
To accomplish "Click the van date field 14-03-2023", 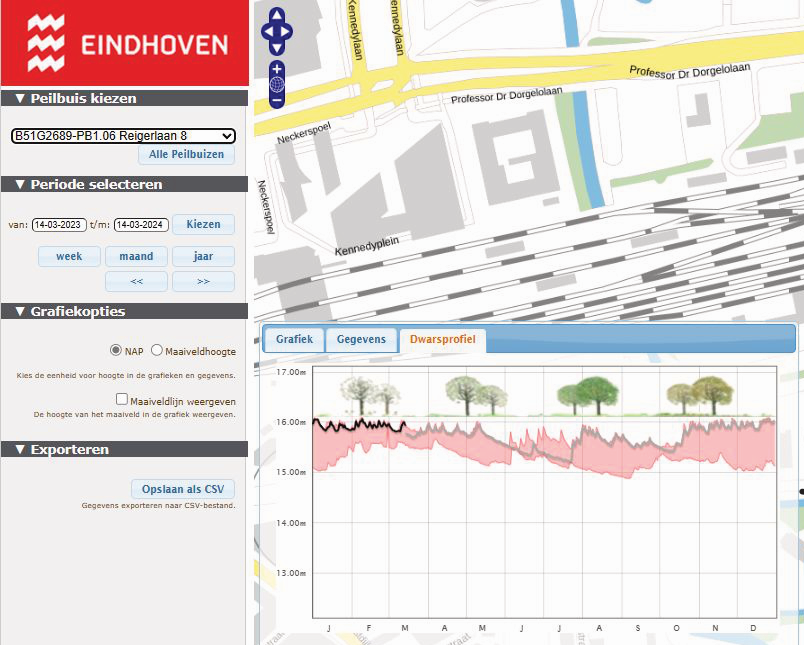I will click(x=59, y=225).
